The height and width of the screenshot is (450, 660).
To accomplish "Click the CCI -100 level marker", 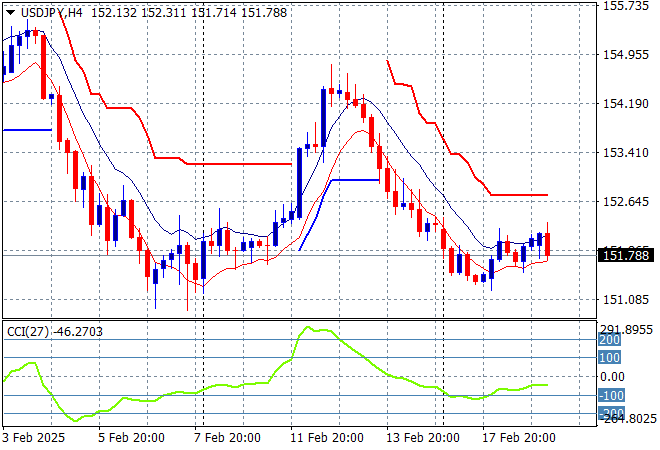I will 610,395.
